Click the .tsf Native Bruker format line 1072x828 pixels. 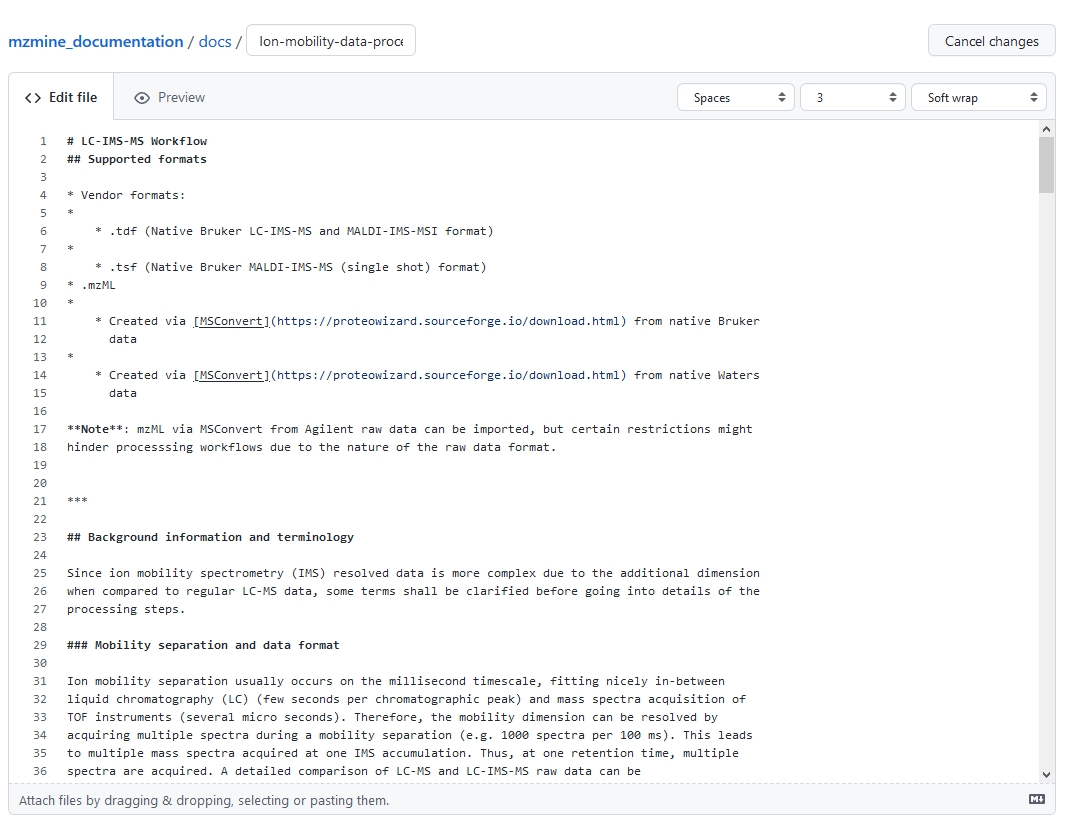click(291, 267)
